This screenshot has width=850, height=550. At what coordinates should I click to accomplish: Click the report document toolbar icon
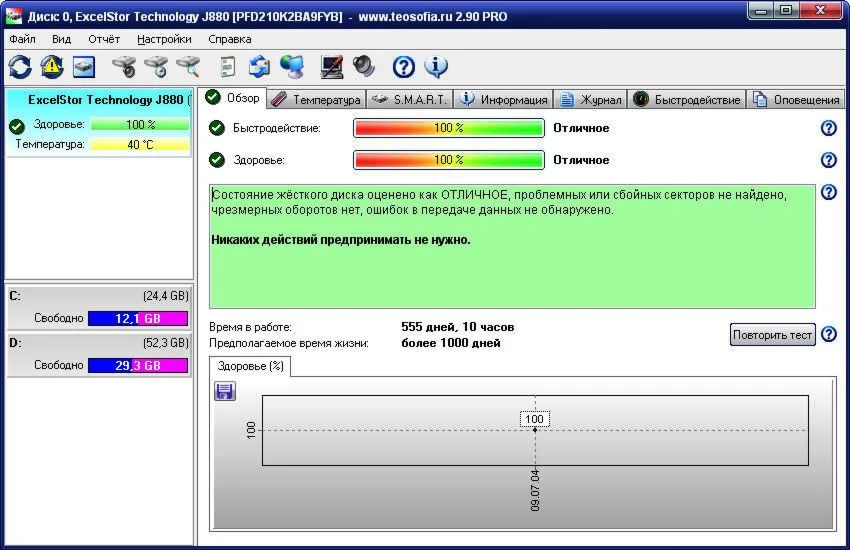tap(228, 67)
